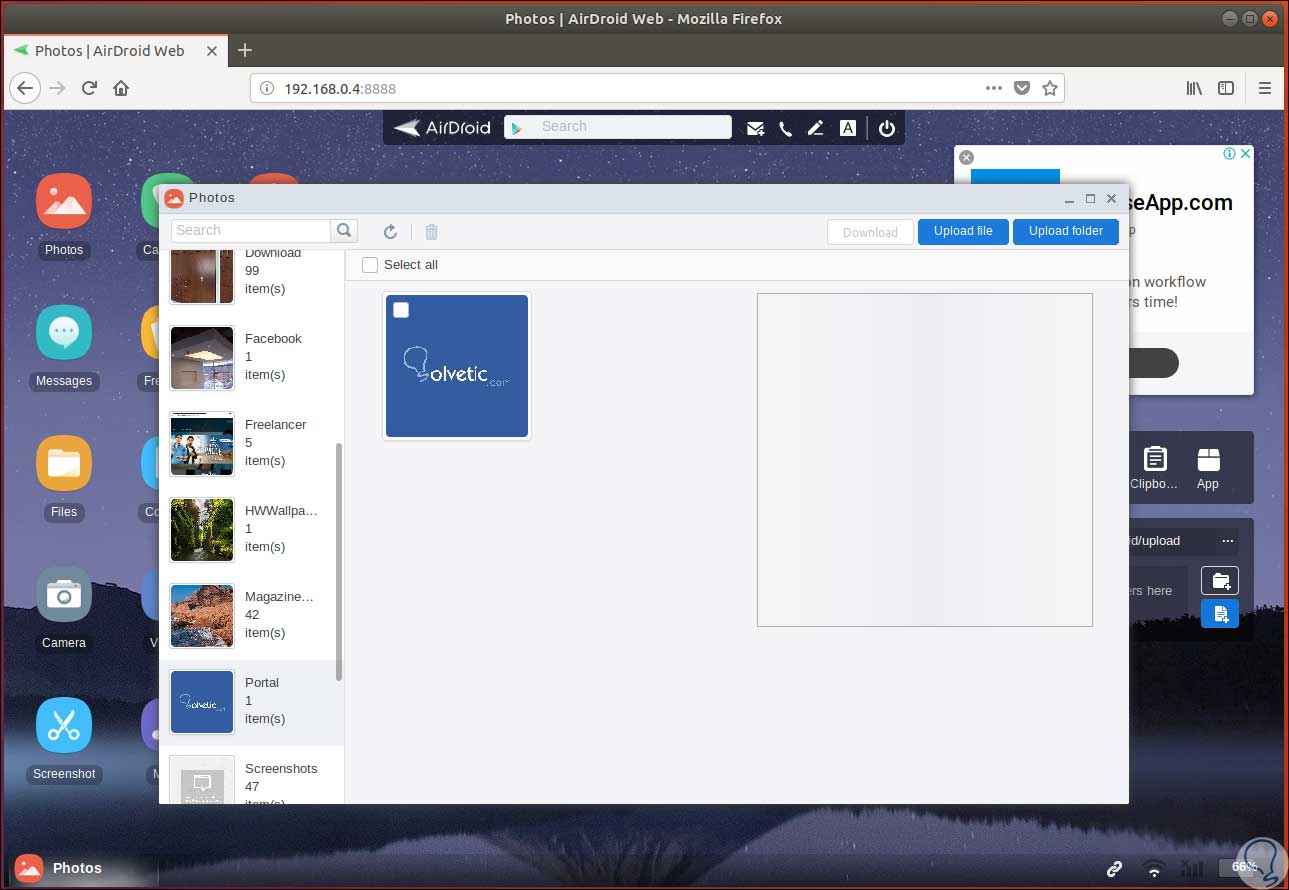Open the Download album

[251, 279]
